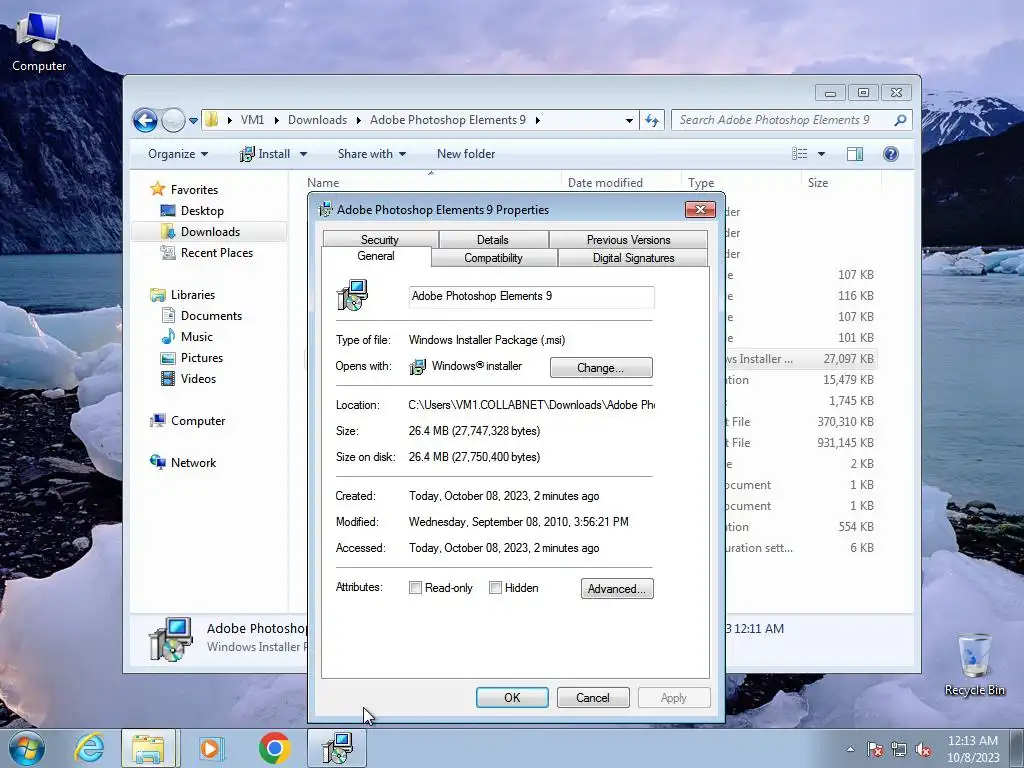Open the address bar history dropdown
Screen dimensions: 1024x768
click(x=629, y=121)
